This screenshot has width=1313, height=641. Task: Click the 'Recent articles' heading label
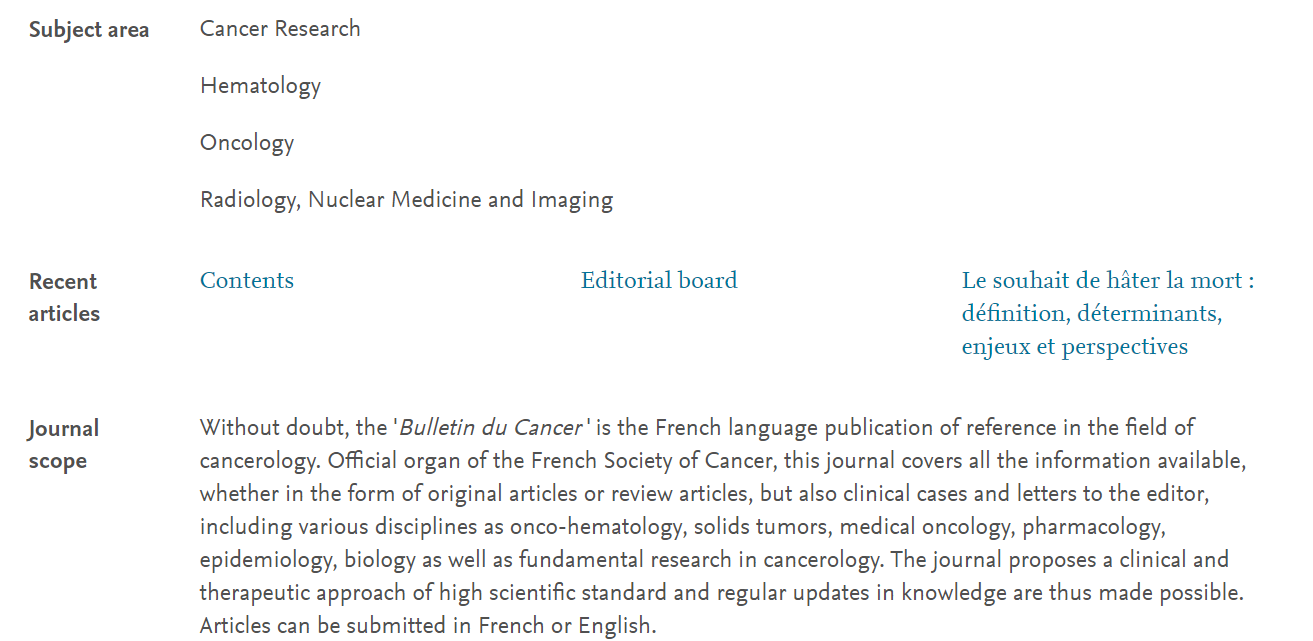tap(65, 297)
